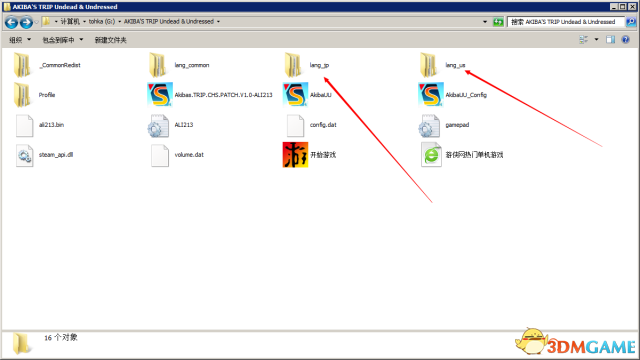Refresh the folder via green refresh icon
640x360 pixels.
point(498,22)
